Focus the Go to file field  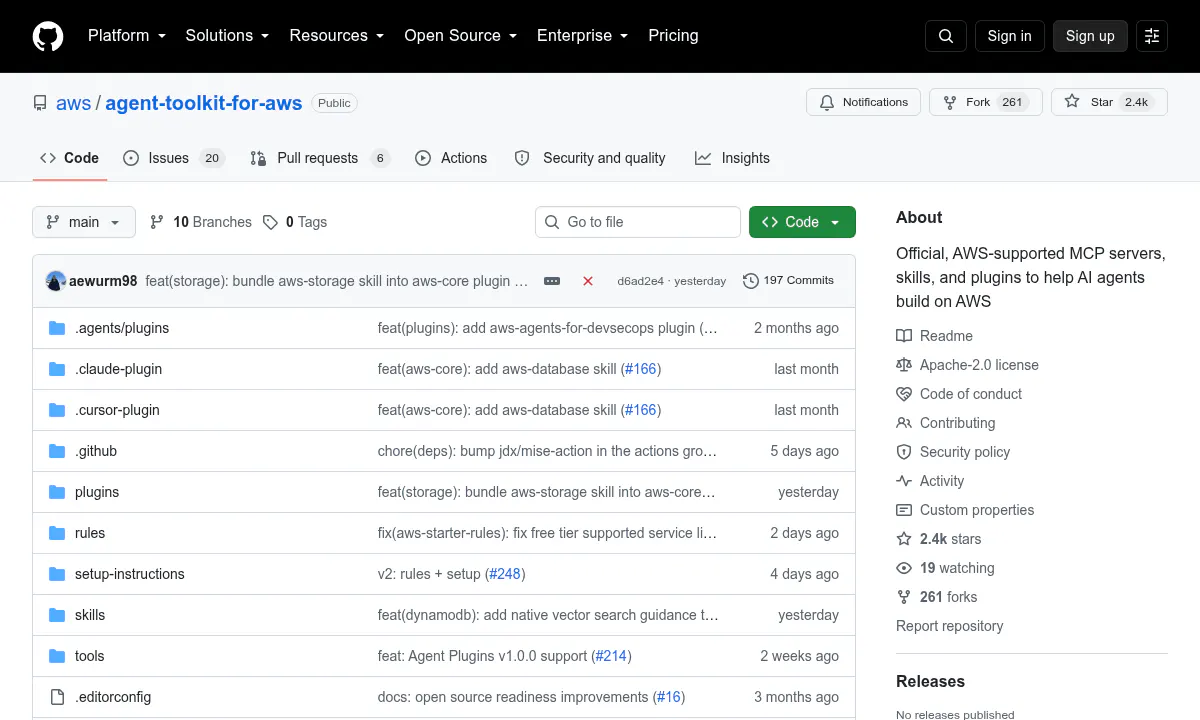pyautogui.click(x=638, y=222)
